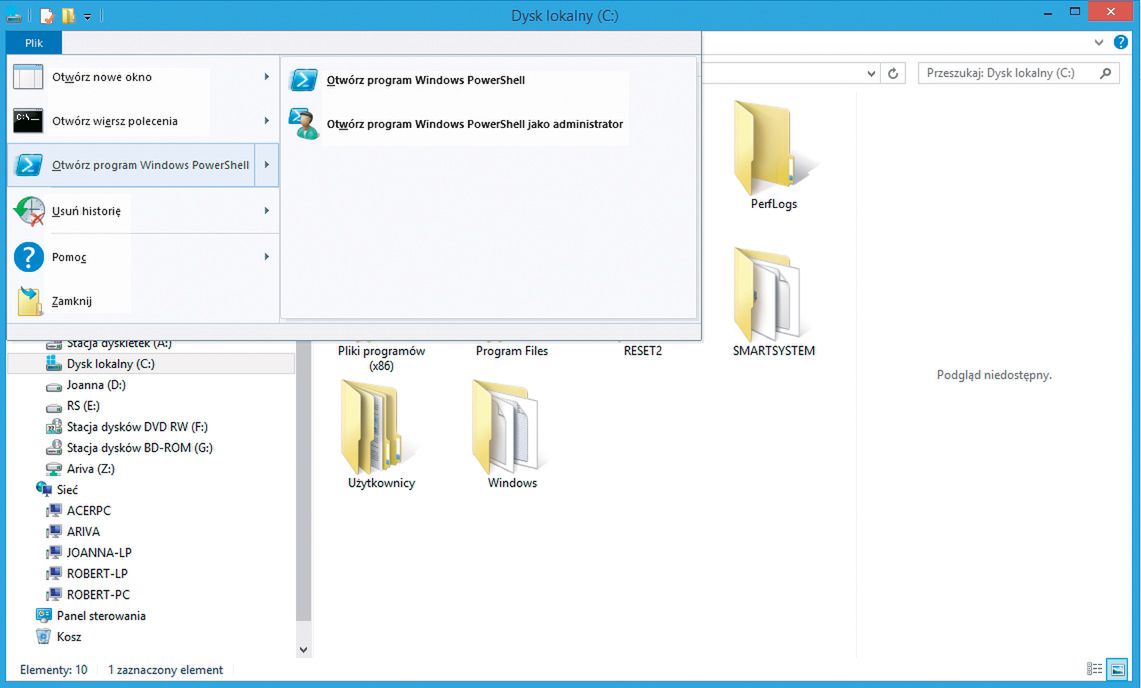The width and height of the screenshot is (1141, 688).
Task: Select the Użytkownicy folder
Action: pos(381,435)
